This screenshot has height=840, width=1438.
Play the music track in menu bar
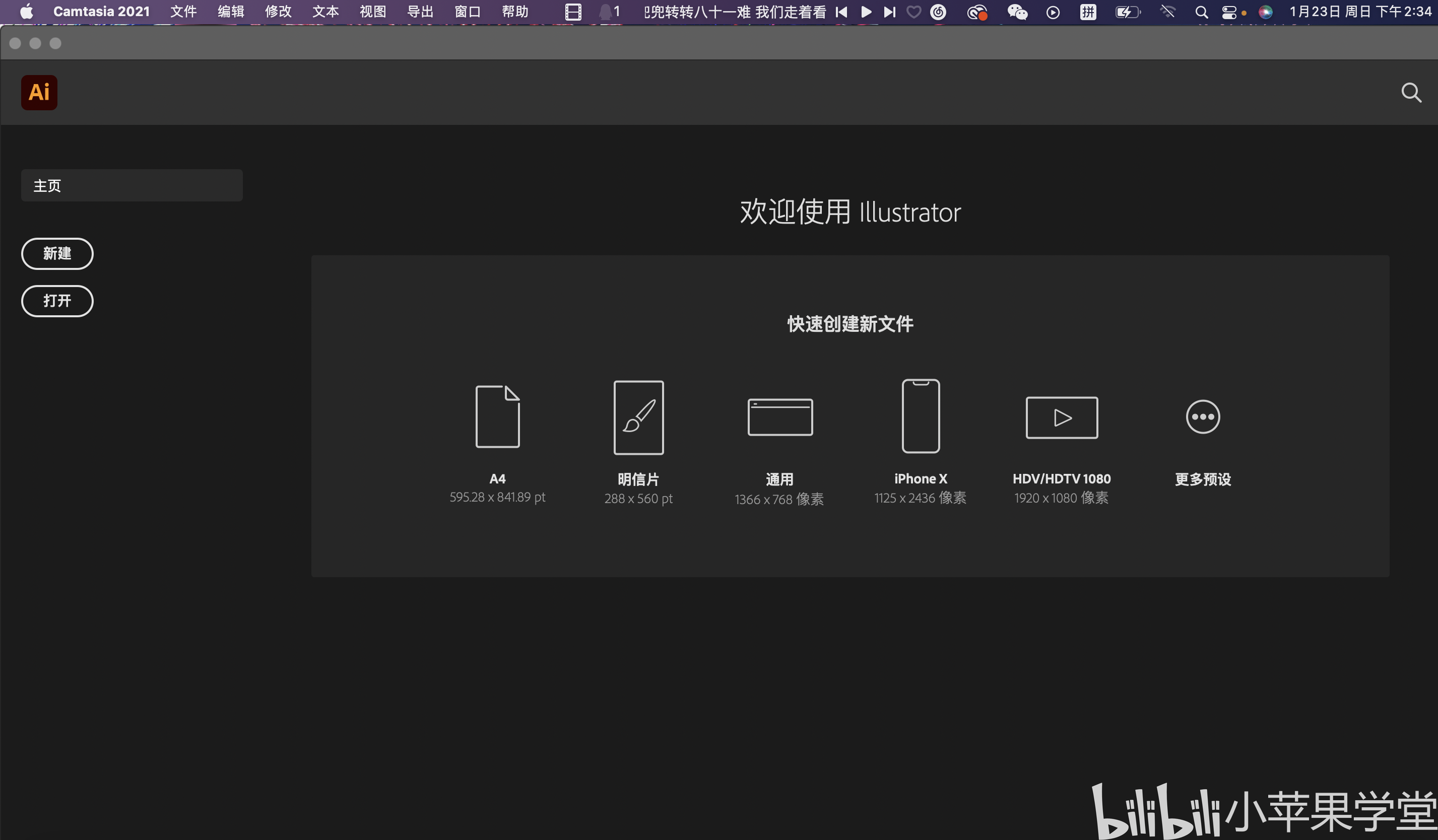(866, 12)
